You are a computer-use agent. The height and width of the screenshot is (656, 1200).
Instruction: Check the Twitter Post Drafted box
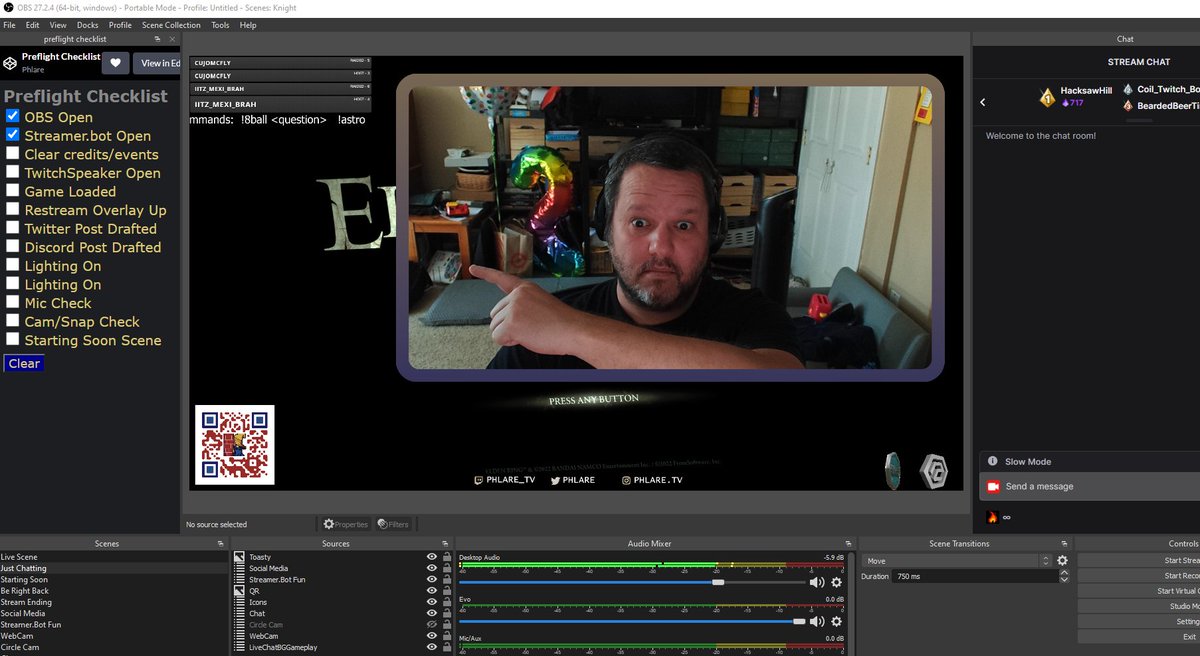tap(13, 227)
